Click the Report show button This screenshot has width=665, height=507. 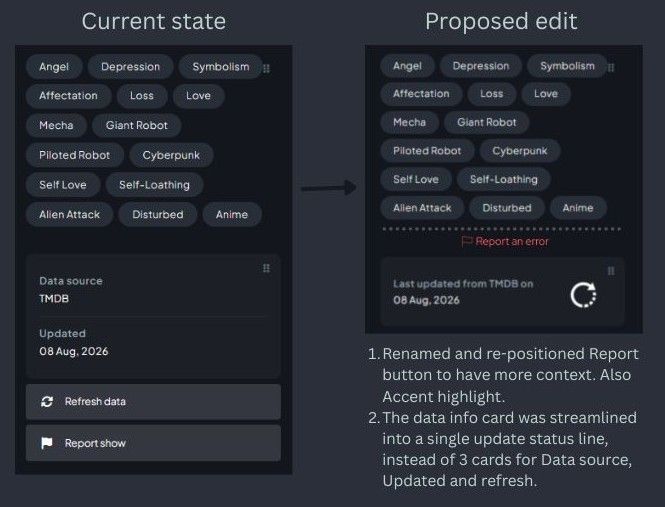pos(154,443)
